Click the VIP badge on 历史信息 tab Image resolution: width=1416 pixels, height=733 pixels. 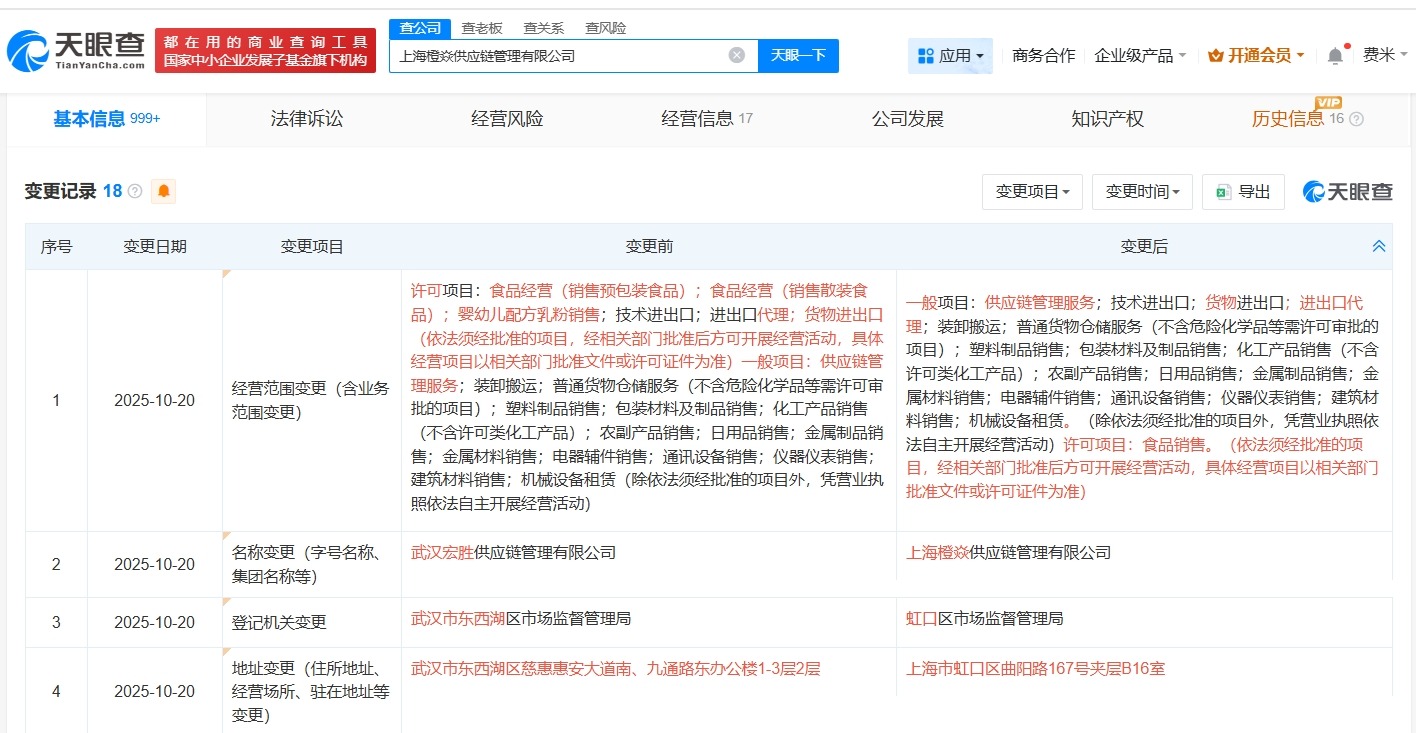pos(1326,104)
